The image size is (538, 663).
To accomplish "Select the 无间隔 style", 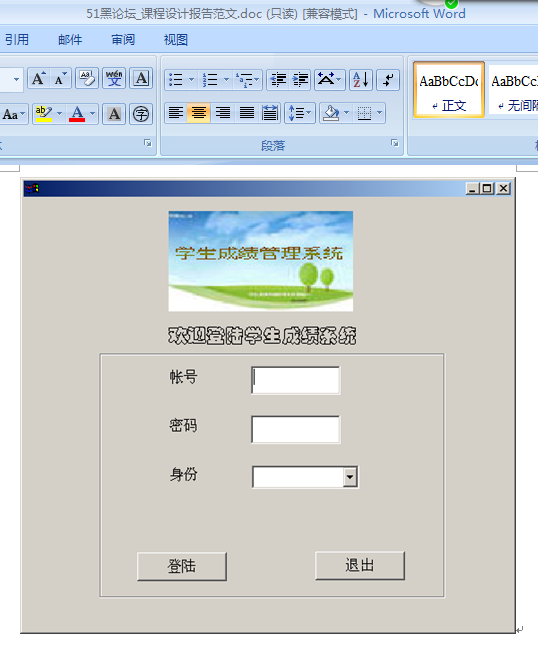I will click(513, 89).
